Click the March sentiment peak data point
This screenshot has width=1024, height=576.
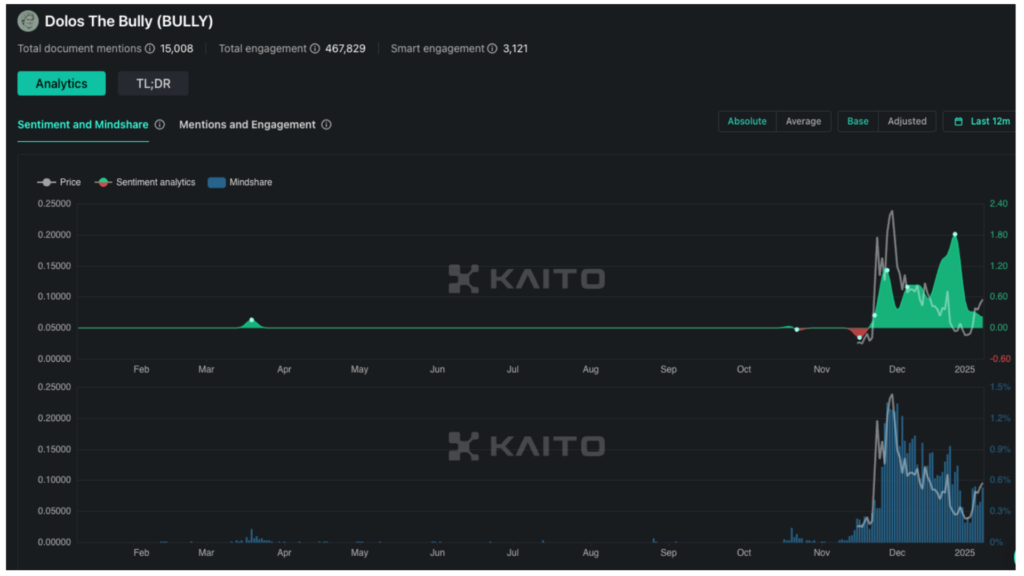[x=251, y=320]
